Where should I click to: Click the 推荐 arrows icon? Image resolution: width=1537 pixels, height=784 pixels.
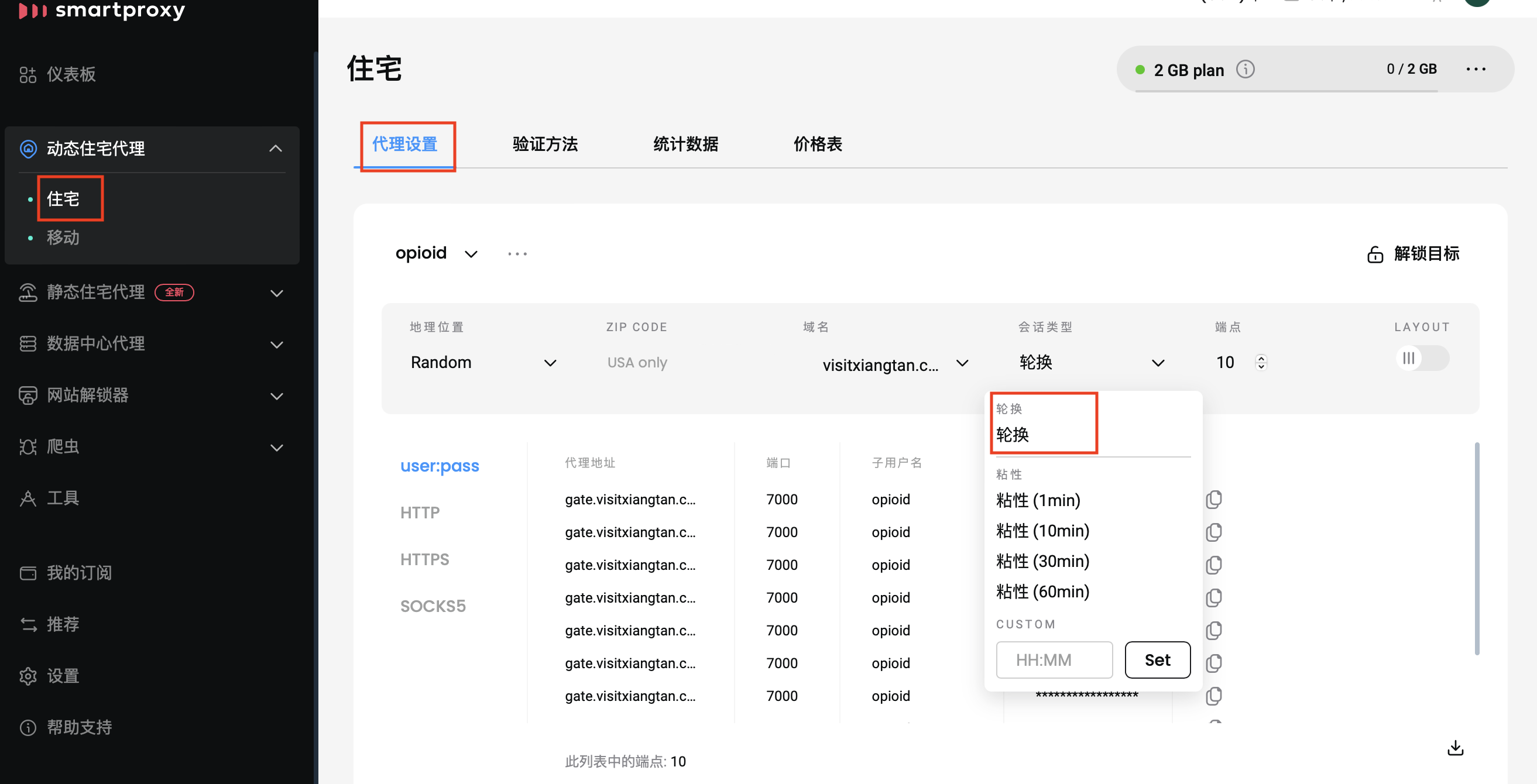(28, 625)
